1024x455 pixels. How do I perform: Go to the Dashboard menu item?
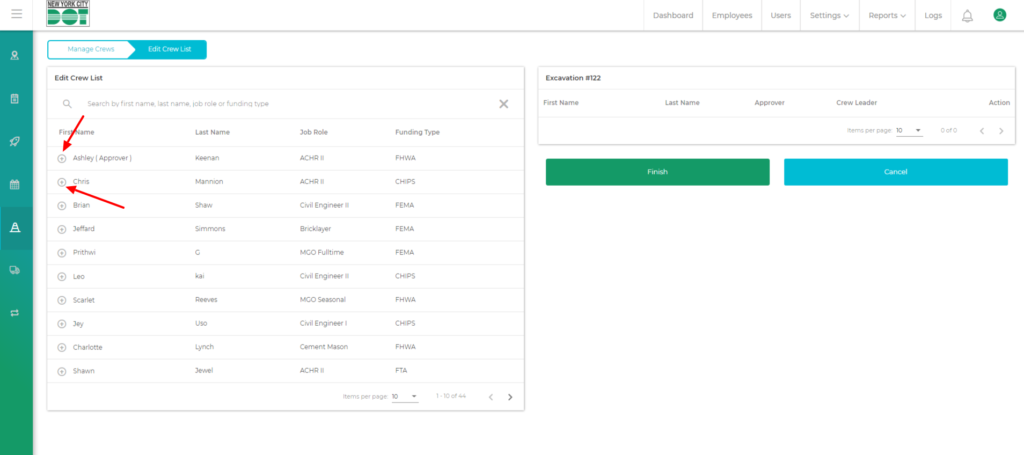(673, 16)
